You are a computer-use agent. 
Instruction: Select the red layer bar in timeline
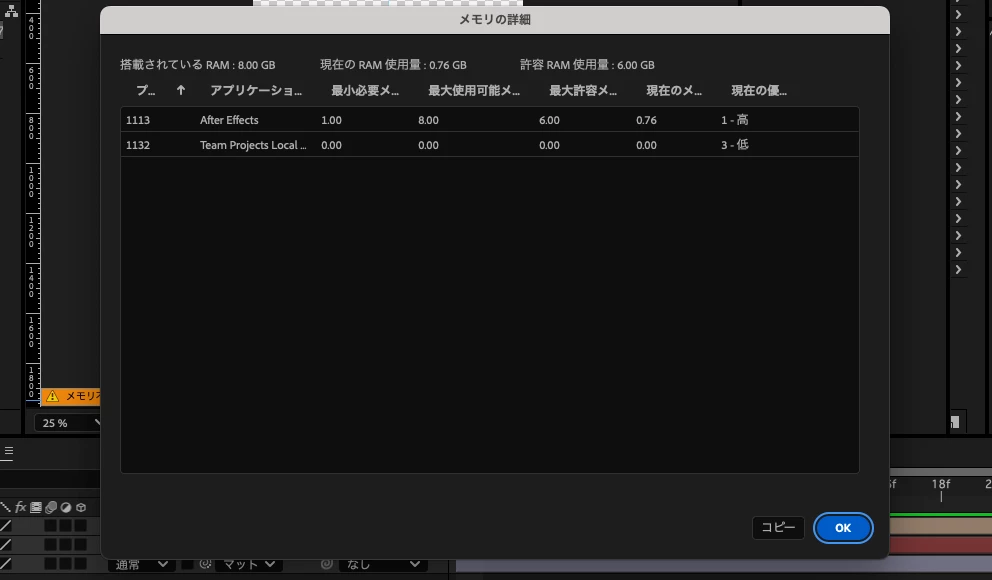click(x=941, y=545)
